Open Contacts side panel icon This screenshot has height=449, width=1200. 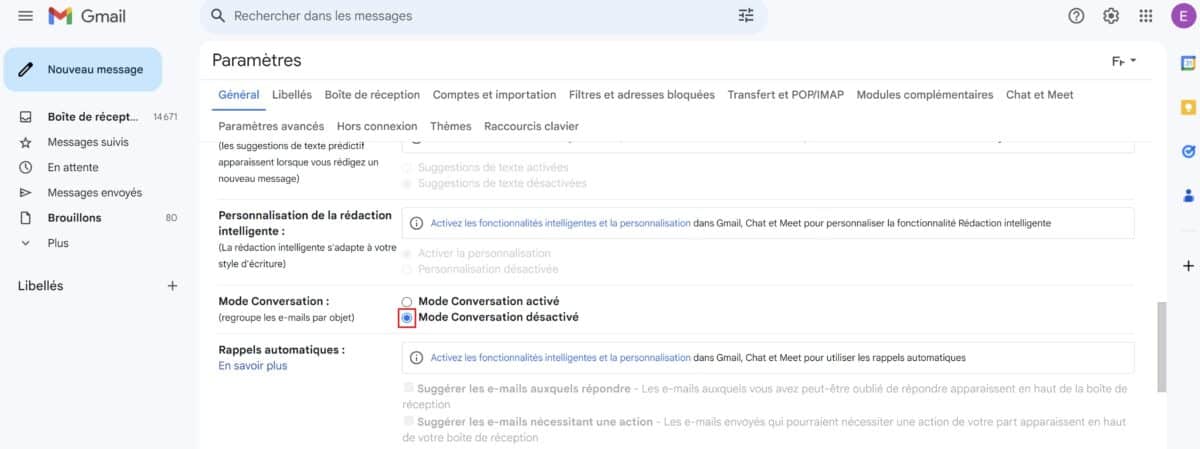click(x=1188, y=195)
